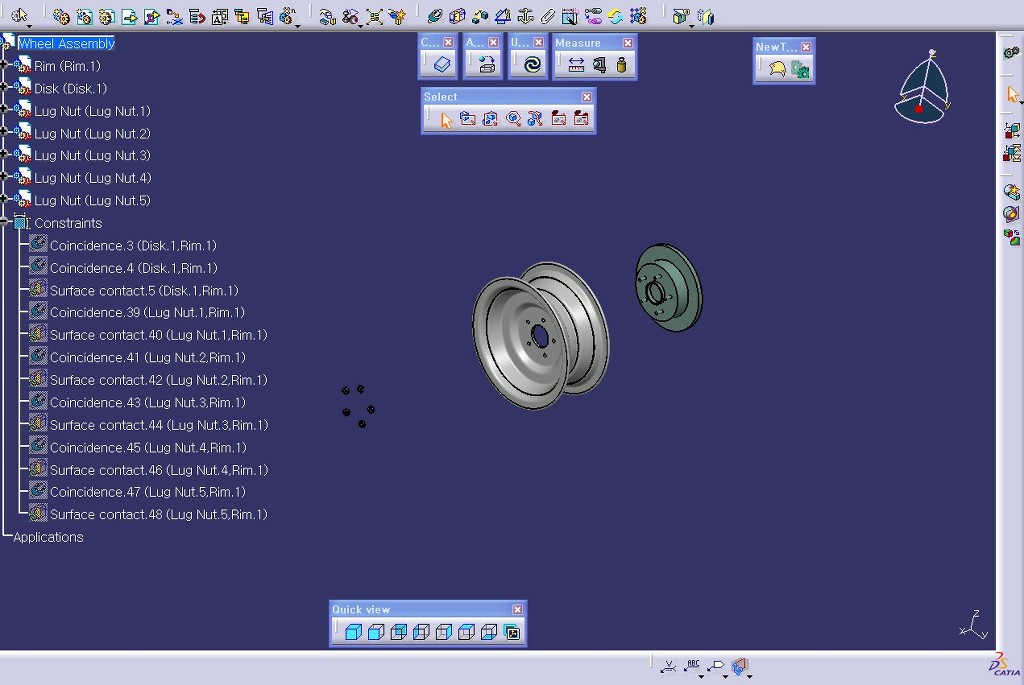Screen dimensions: 1024x685
Task: Click the spiral Update icon in floating toolbar
Action: (x=532, y=65)
